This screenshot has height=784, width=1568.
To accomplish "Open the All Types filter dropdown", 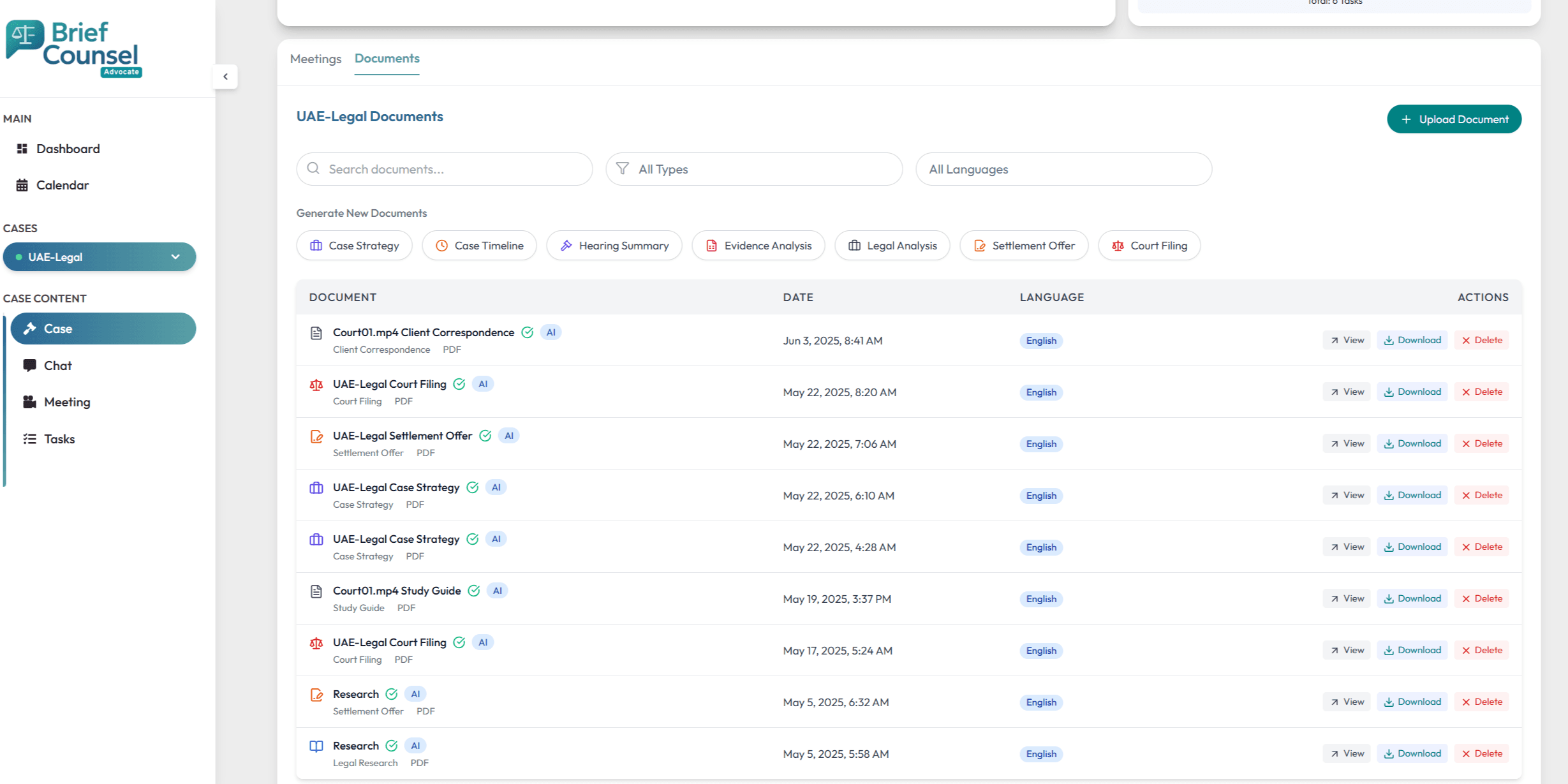I will pyautogui.click(x=753, y=169).
